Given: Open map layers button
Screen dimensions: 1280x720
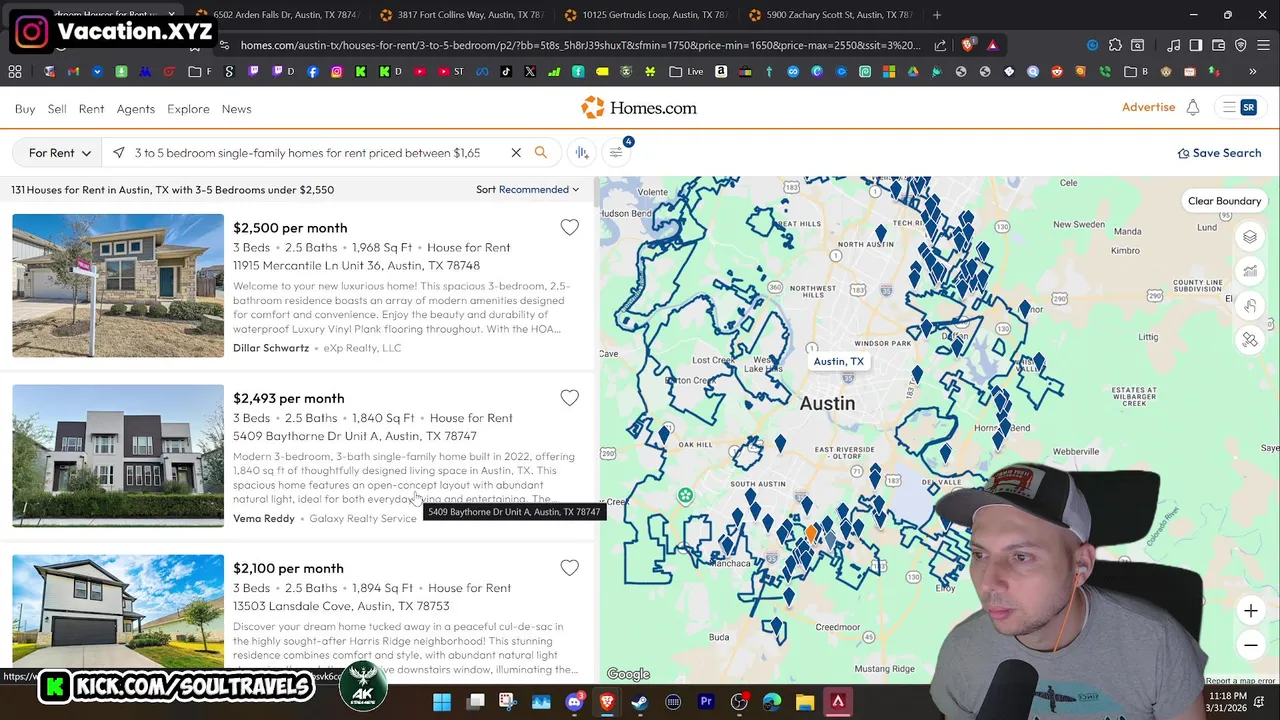Looking at the screenshot, I should 1250,237.
